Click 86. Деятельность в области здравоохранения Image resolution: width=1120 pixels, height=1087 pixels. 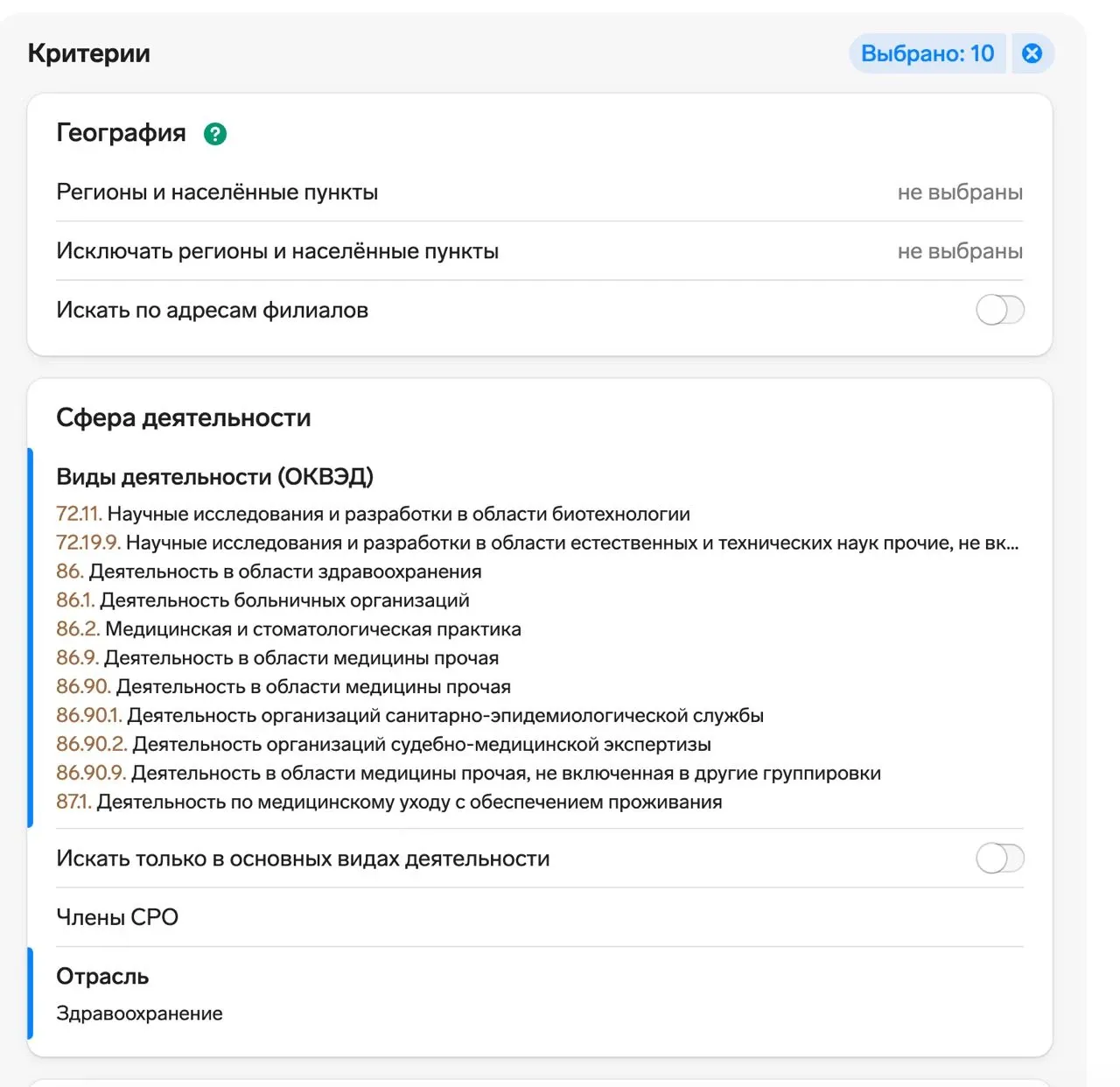pyautogui.click(x=269, y=572)
